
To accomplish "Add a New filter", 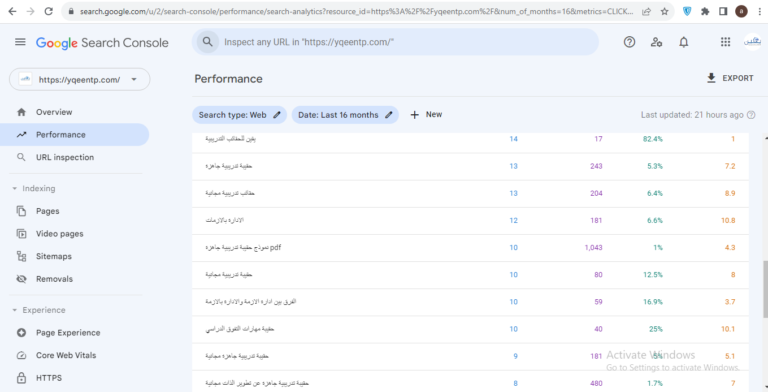I will [426, 115].
